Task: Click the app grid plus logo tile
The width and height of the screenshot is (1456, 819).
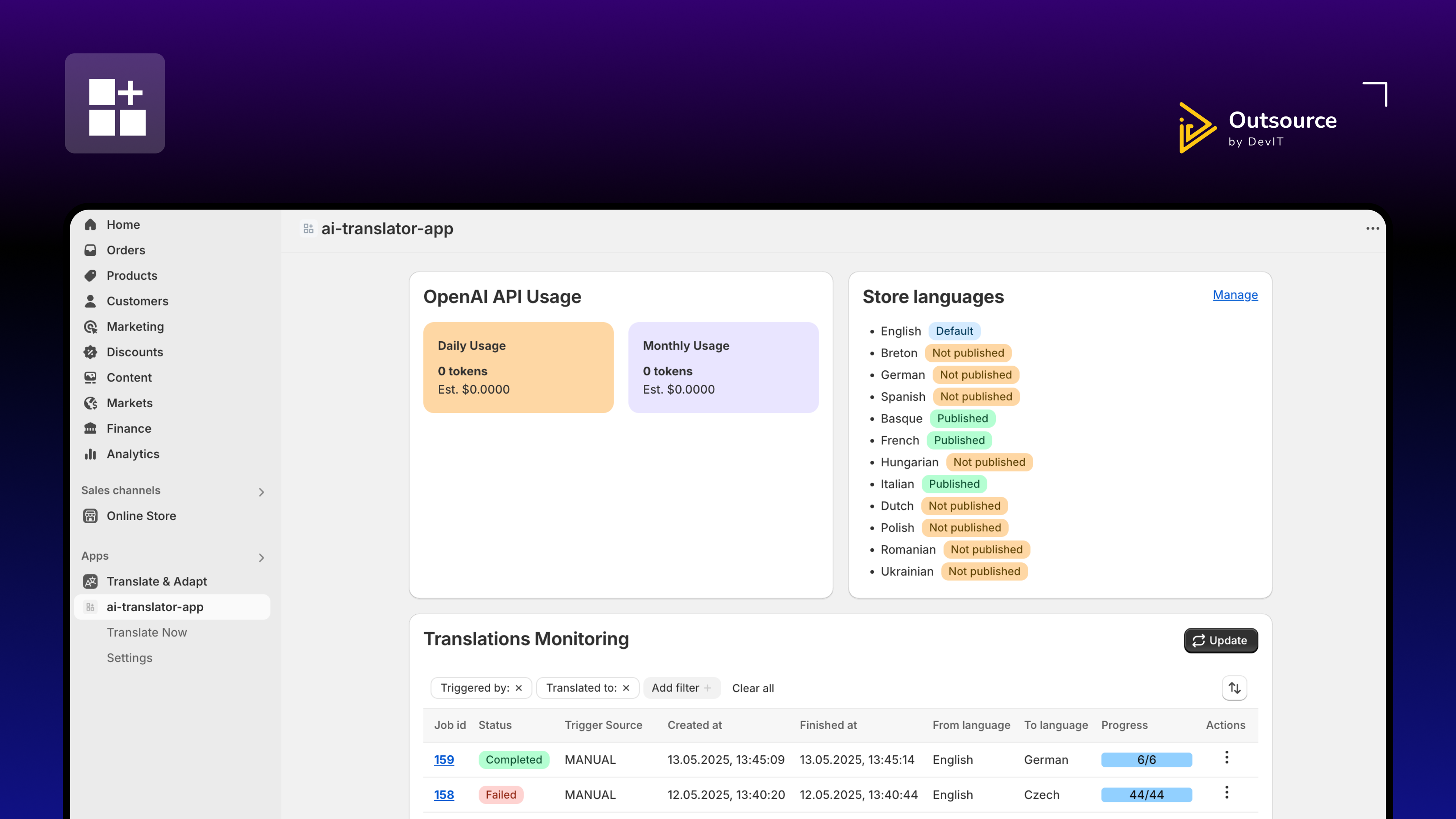Action: [x=115, y=104]
